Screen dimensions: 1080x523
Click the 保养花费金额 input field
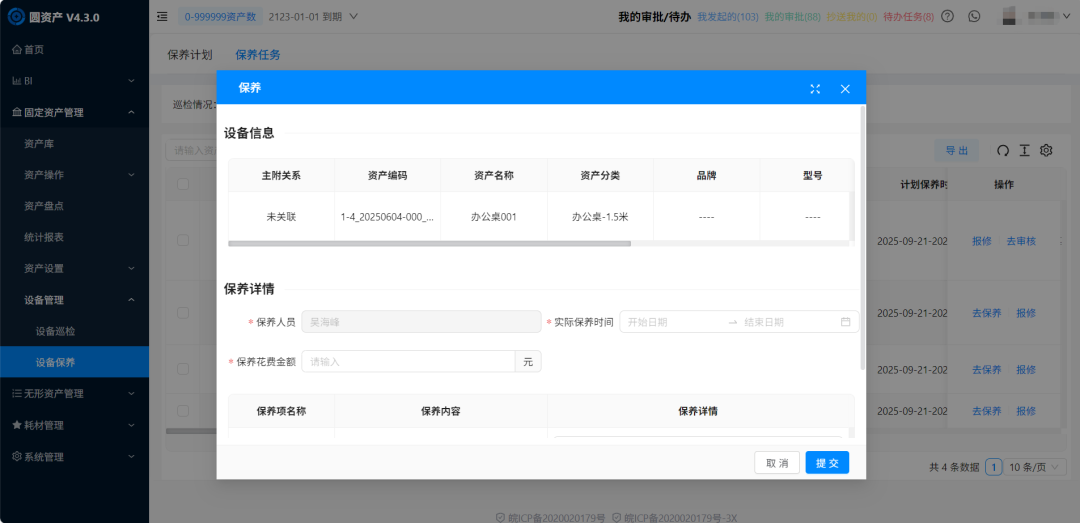click(408, 361)
